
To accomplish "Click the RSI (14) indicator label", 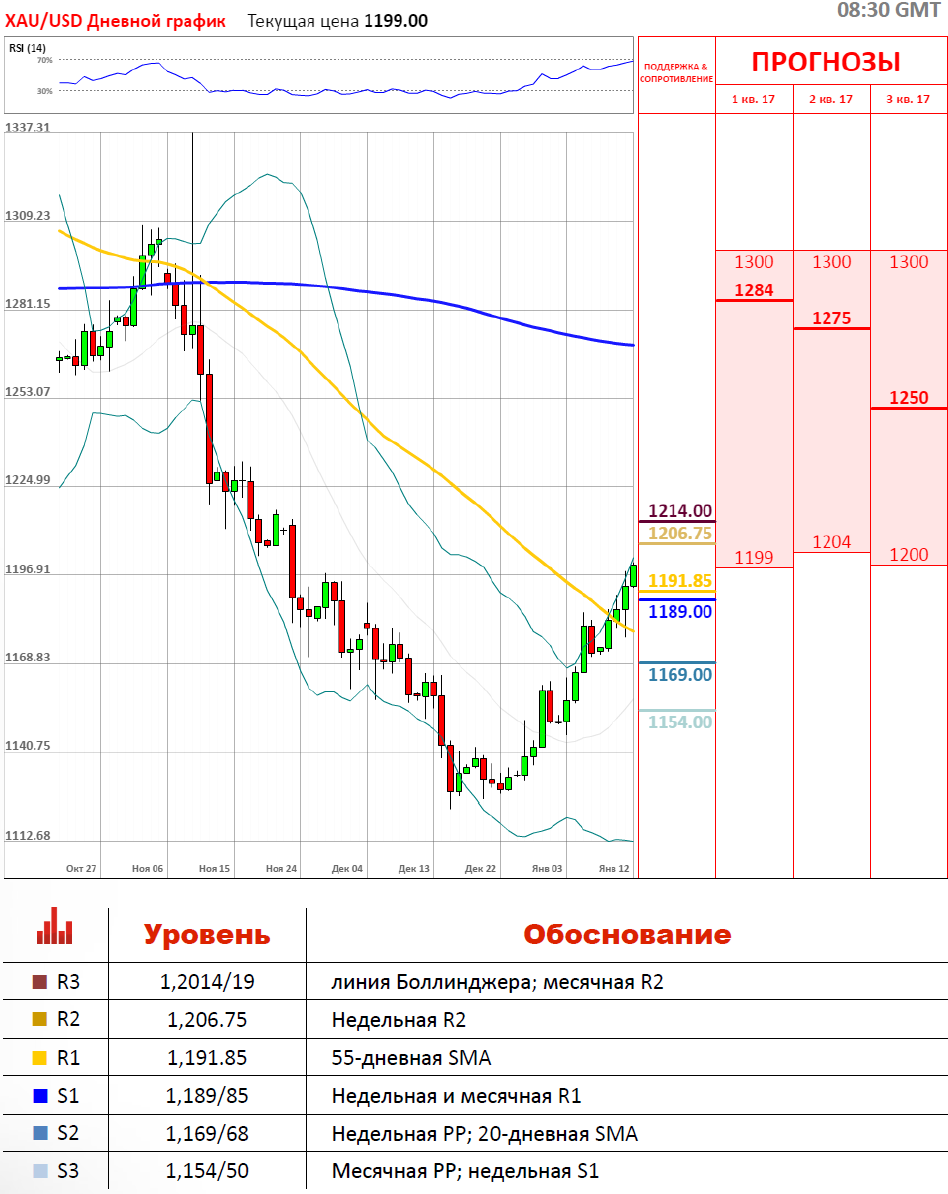I will click(27, 48).
